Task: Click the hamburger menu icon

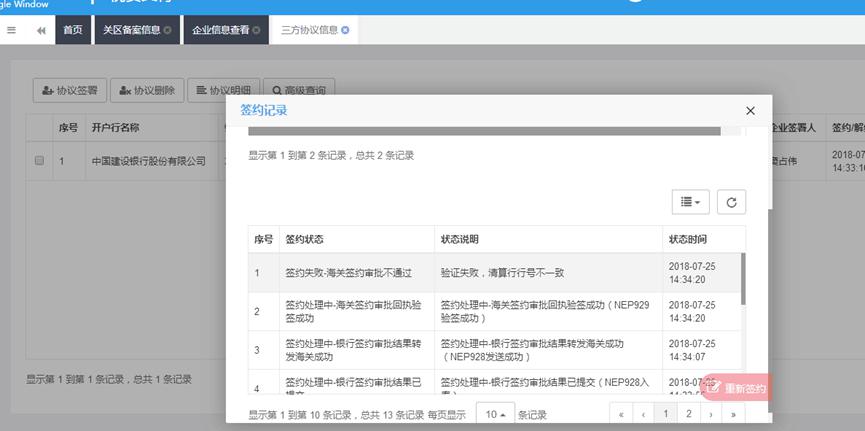Action: (x=11, y=30)
